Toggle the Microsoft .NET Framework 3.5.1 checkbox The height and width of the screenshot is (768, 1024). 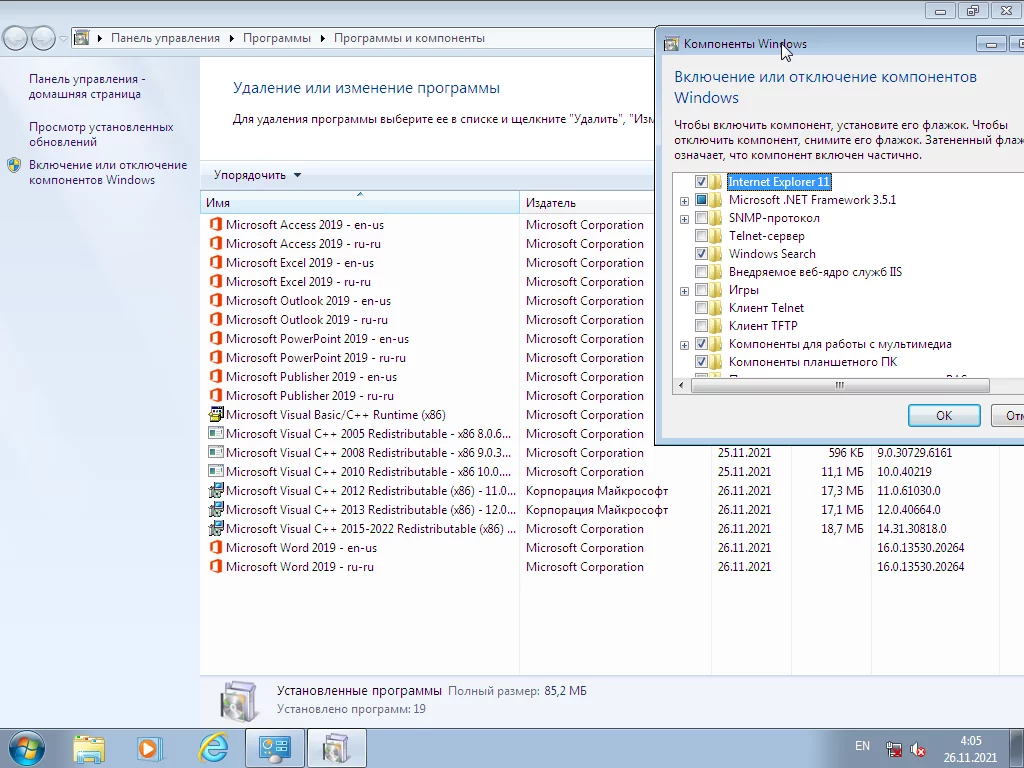[701, 200]
